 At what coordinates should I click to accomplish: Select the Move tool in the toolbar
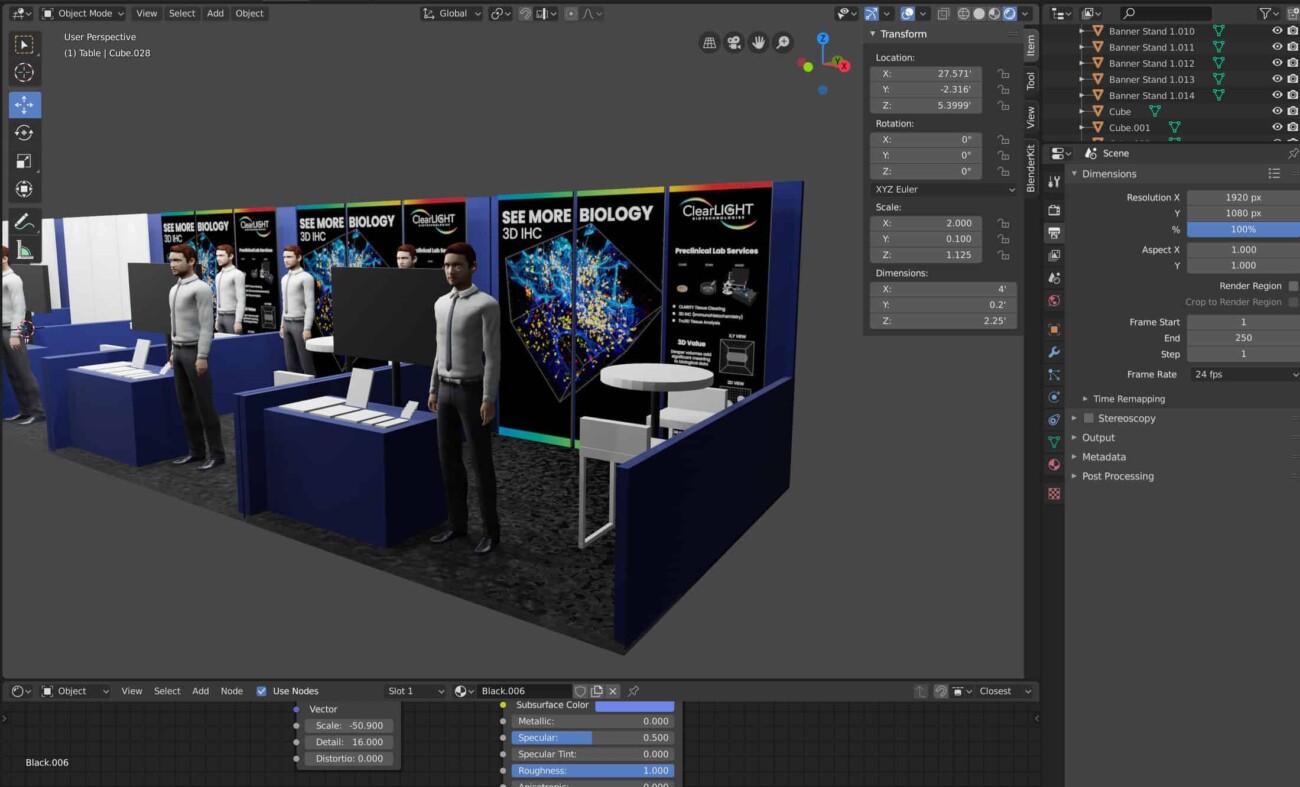[24, 105]
